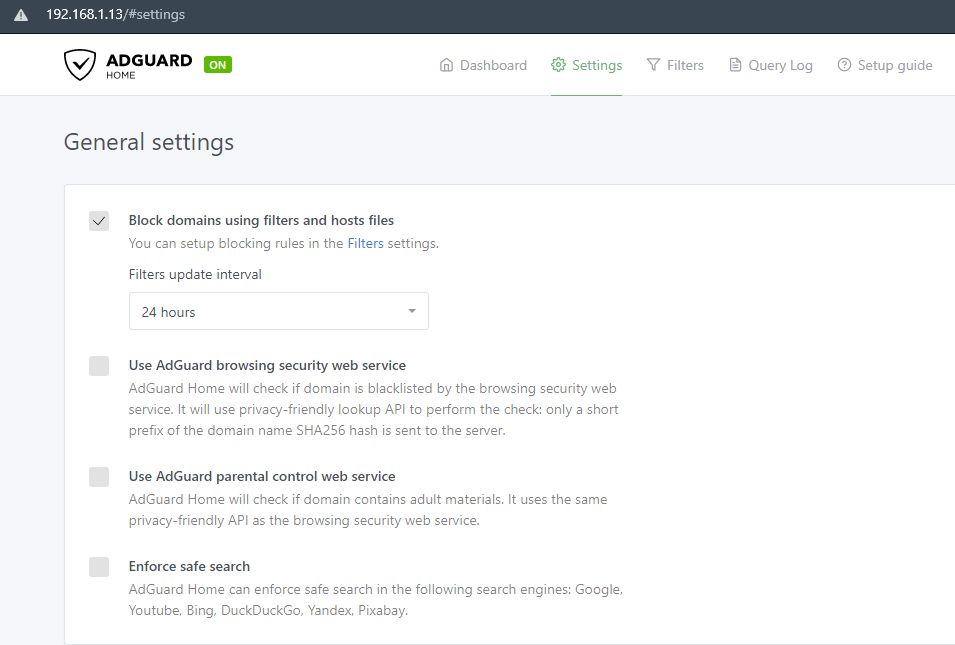Click the Settings gear icon
The image size is (955, 645).
pyautogui.click(x=559, y=65)
